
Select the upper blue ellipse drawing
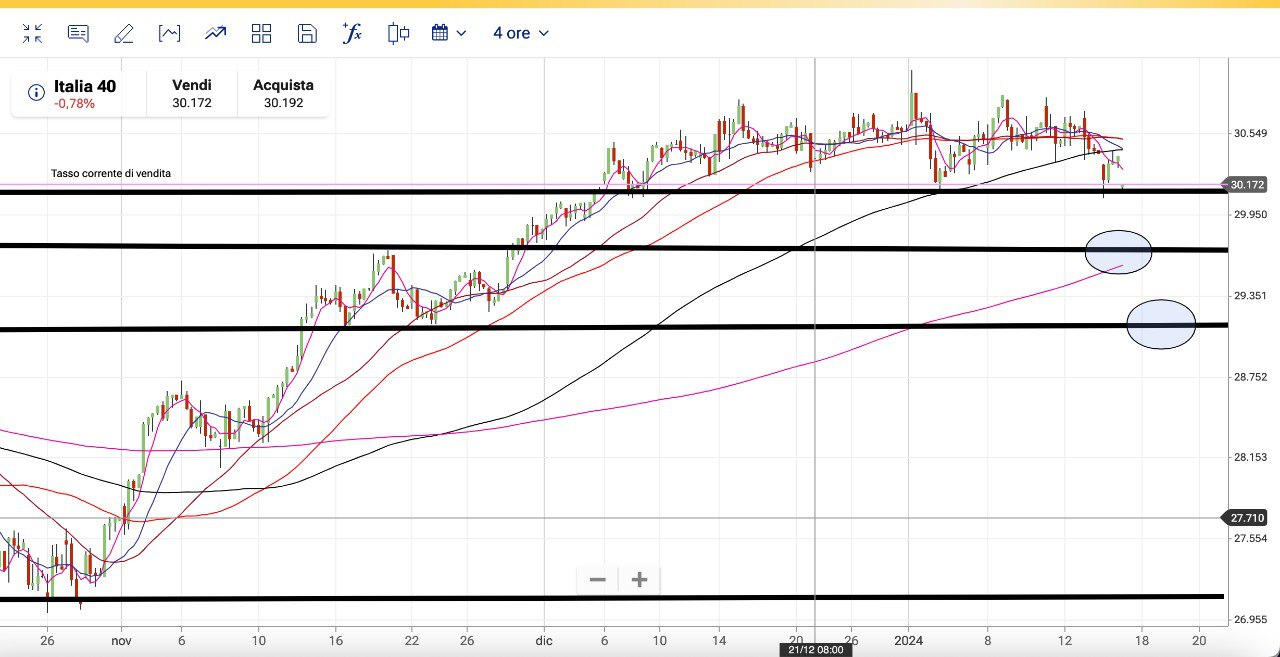tap(1118, 252)
